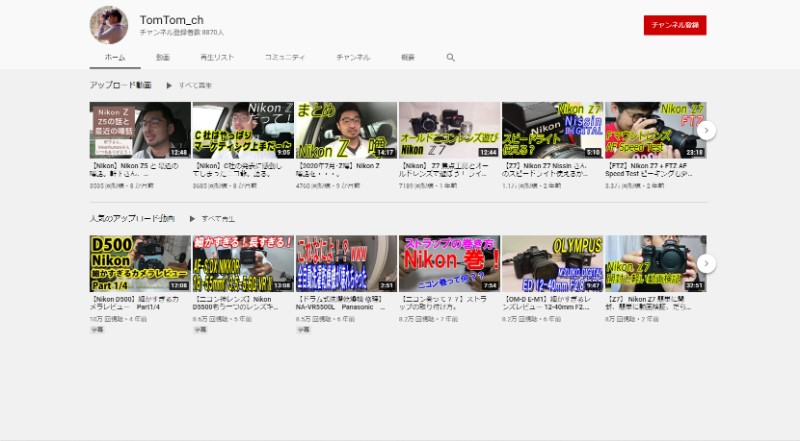
Task: Click the 字幕 badge under the Panasonic washer video
Action: (x=303, y=330)
